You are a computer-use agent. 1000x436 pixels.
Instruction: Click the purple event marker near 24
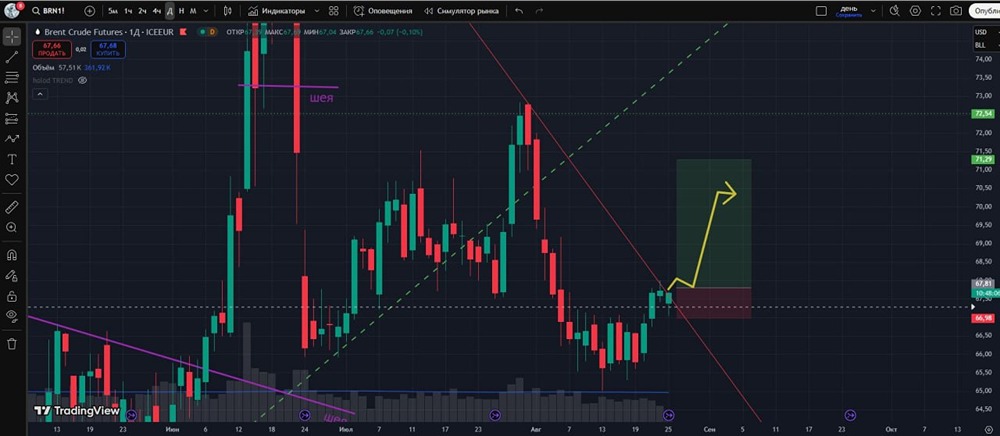(x=305, y=415)
